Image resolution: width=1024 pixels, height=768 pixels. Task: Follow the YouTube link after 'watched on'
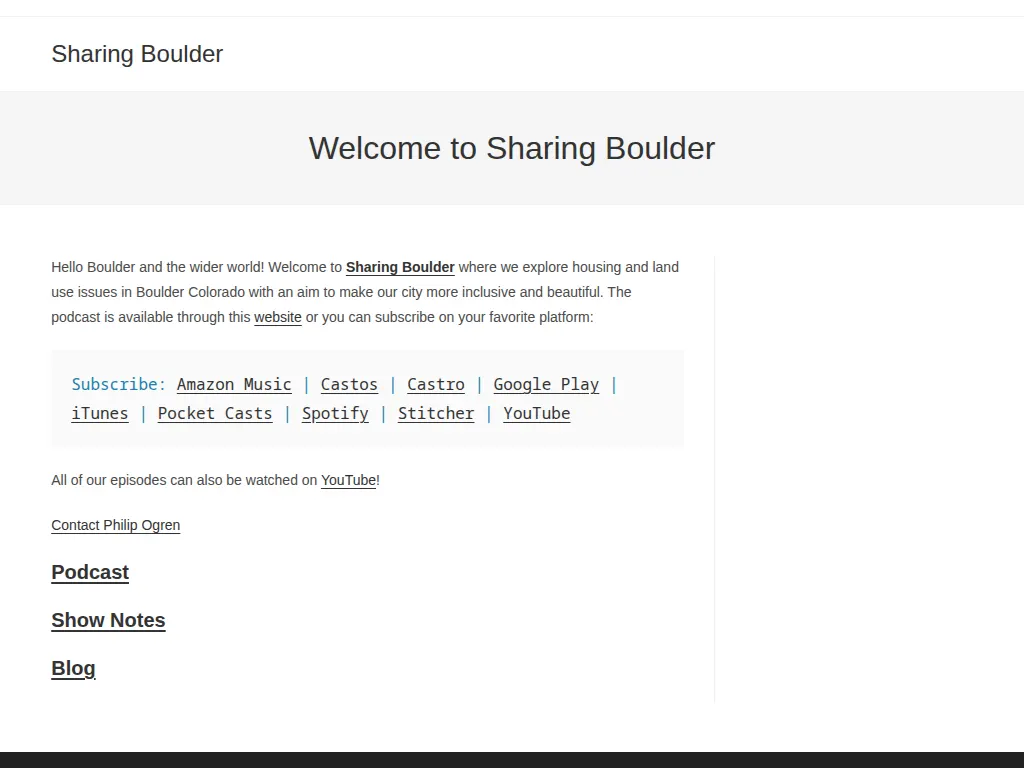[x=349, y=480]
